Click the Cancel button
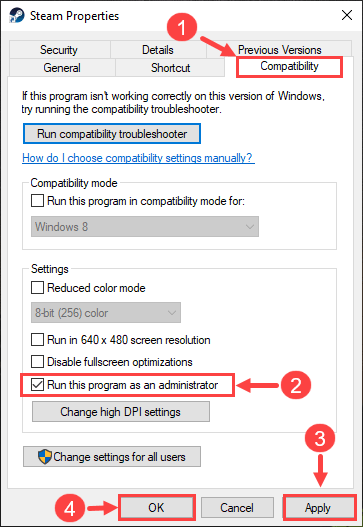Viewport: 363px width, 527px height. pos(237,508)
